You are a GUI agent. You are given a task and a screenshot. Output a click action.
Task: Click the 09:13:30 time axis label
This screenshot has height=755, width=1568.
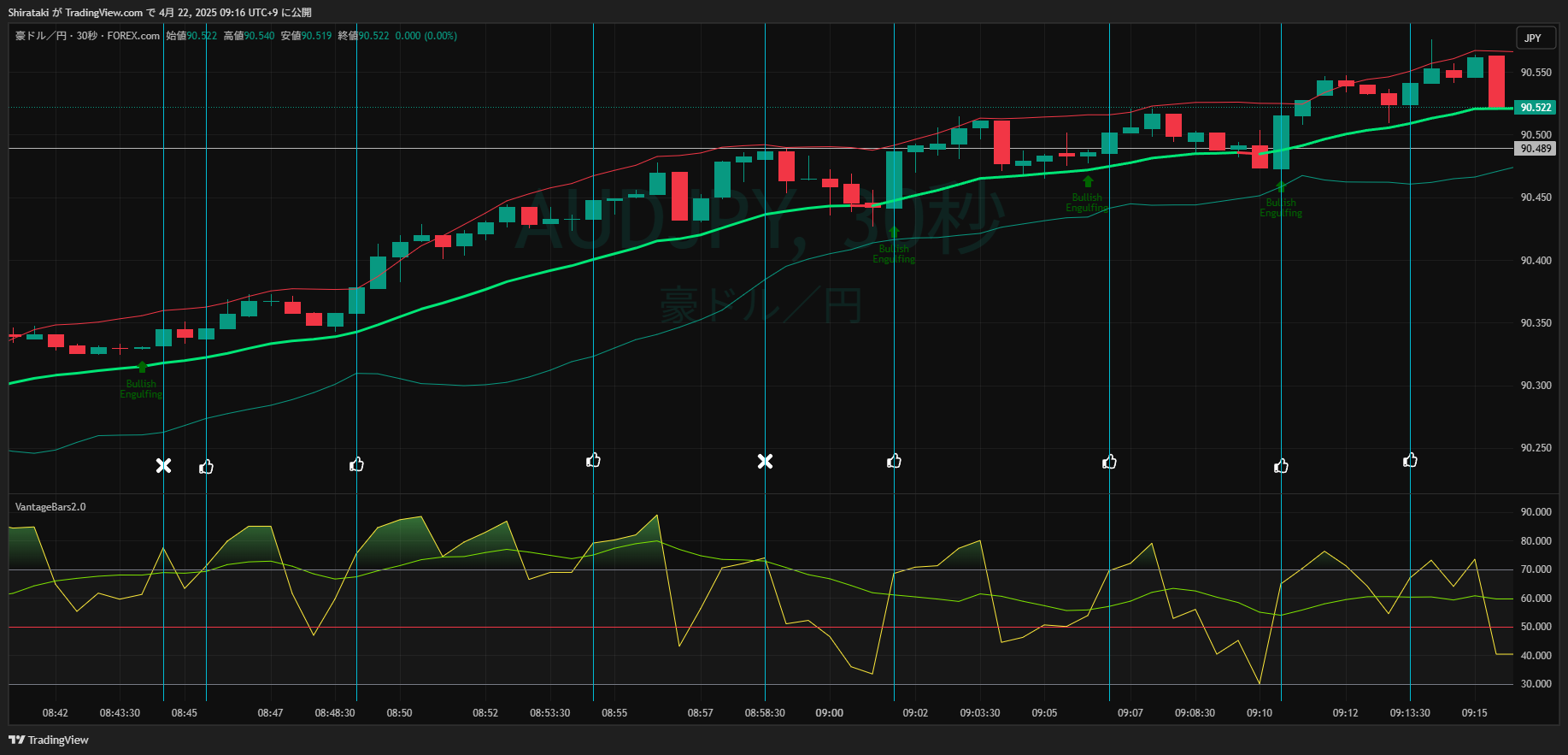click(x=1410, y=713)
